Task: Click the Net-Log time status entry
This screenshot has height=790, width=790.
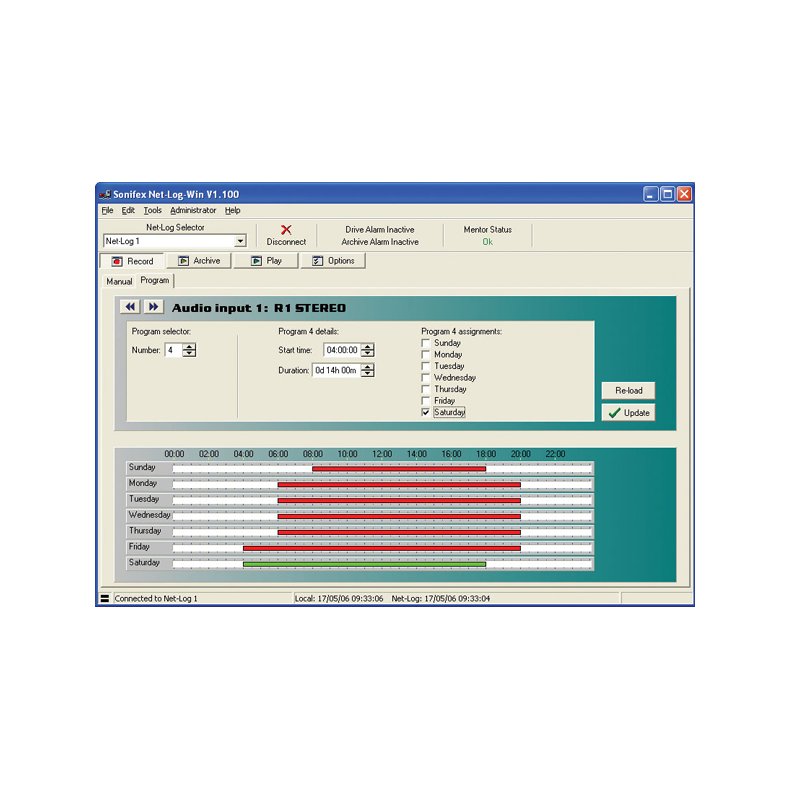Action: 441,599
